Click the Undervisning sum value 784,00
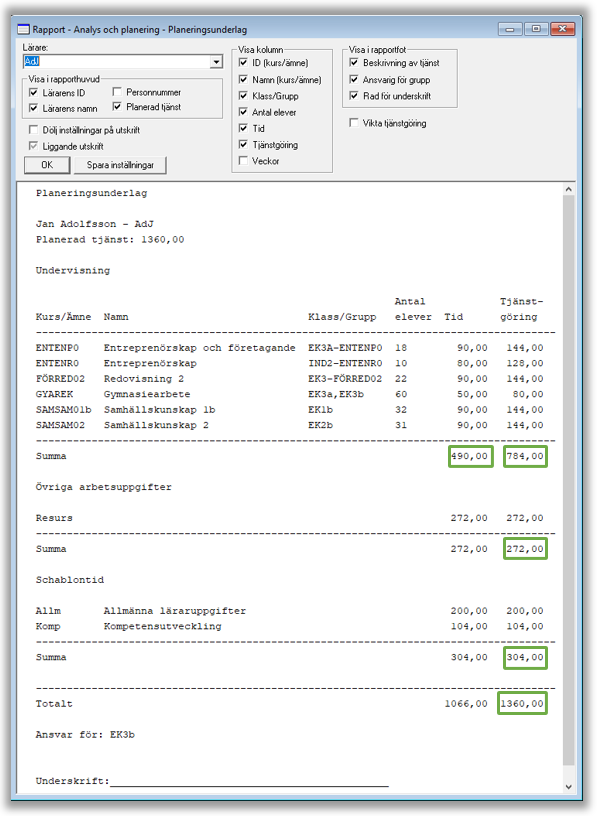The image size is (597, 816). click(x=525, y=456)
